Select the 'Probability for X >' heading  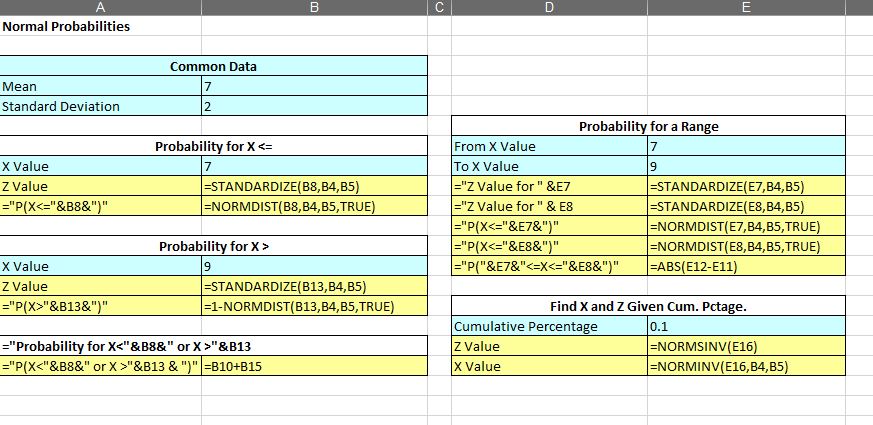coord(213,246)
